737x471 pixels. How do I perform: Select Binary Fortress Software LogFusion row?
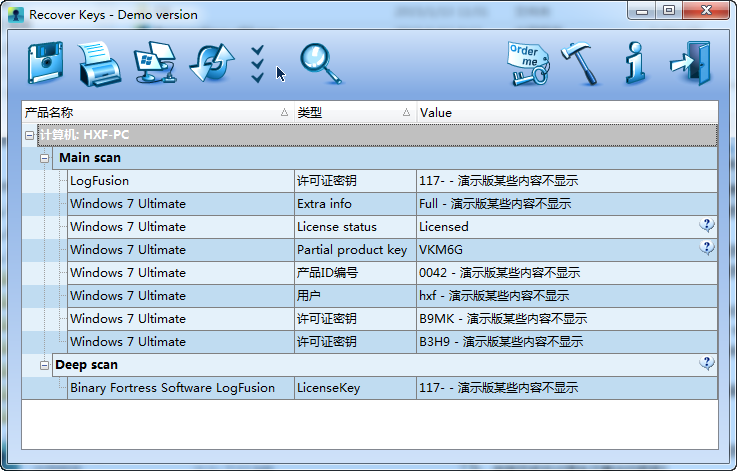pyautogui.click(x=181, y=388)
